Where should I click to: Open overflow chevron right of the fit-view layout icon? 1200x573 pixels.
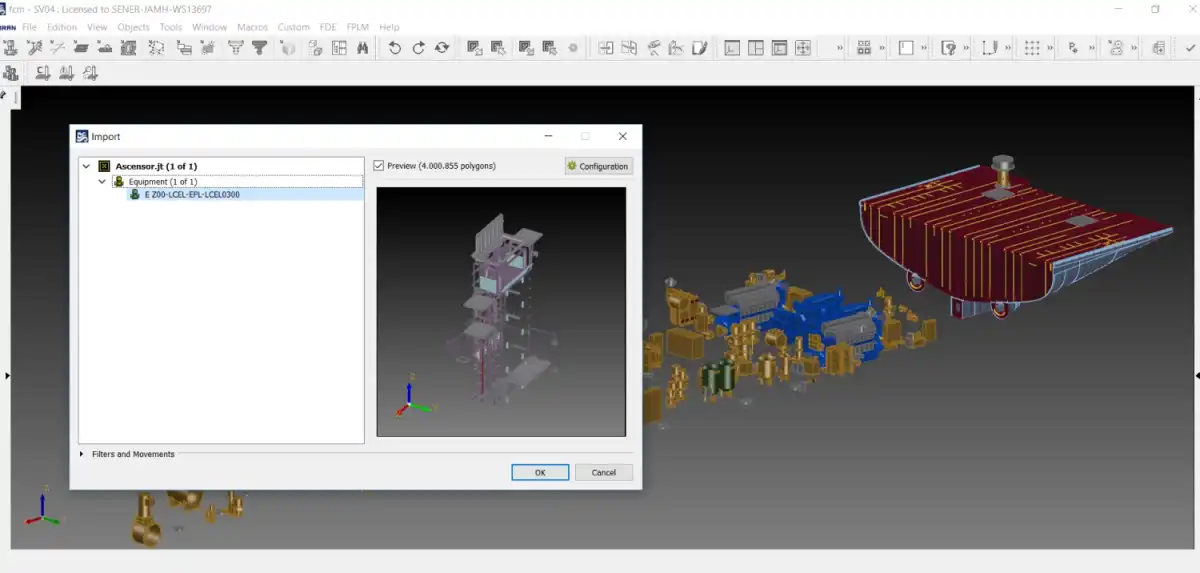coord(840,48)
